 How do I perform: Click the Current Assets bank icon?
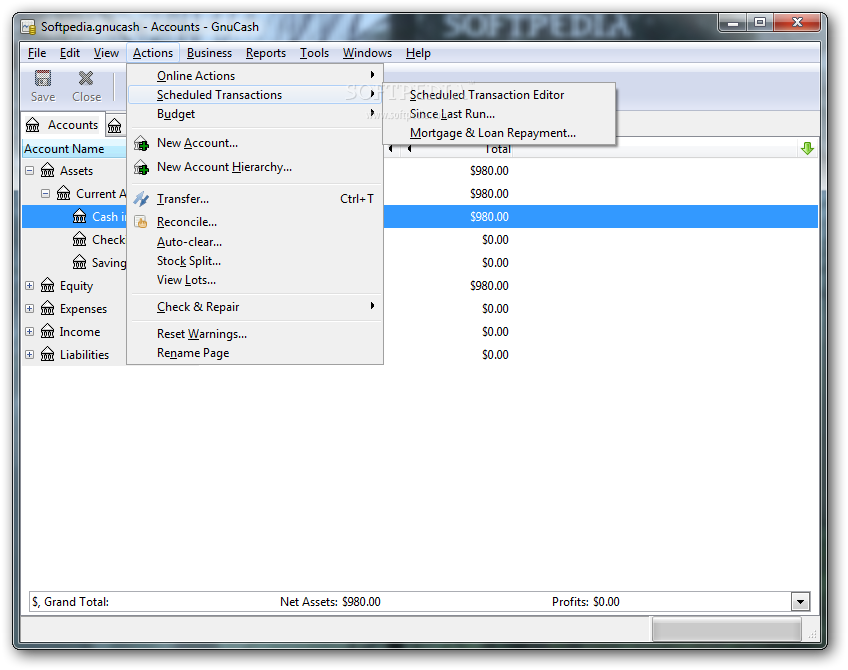pos(64,193)
